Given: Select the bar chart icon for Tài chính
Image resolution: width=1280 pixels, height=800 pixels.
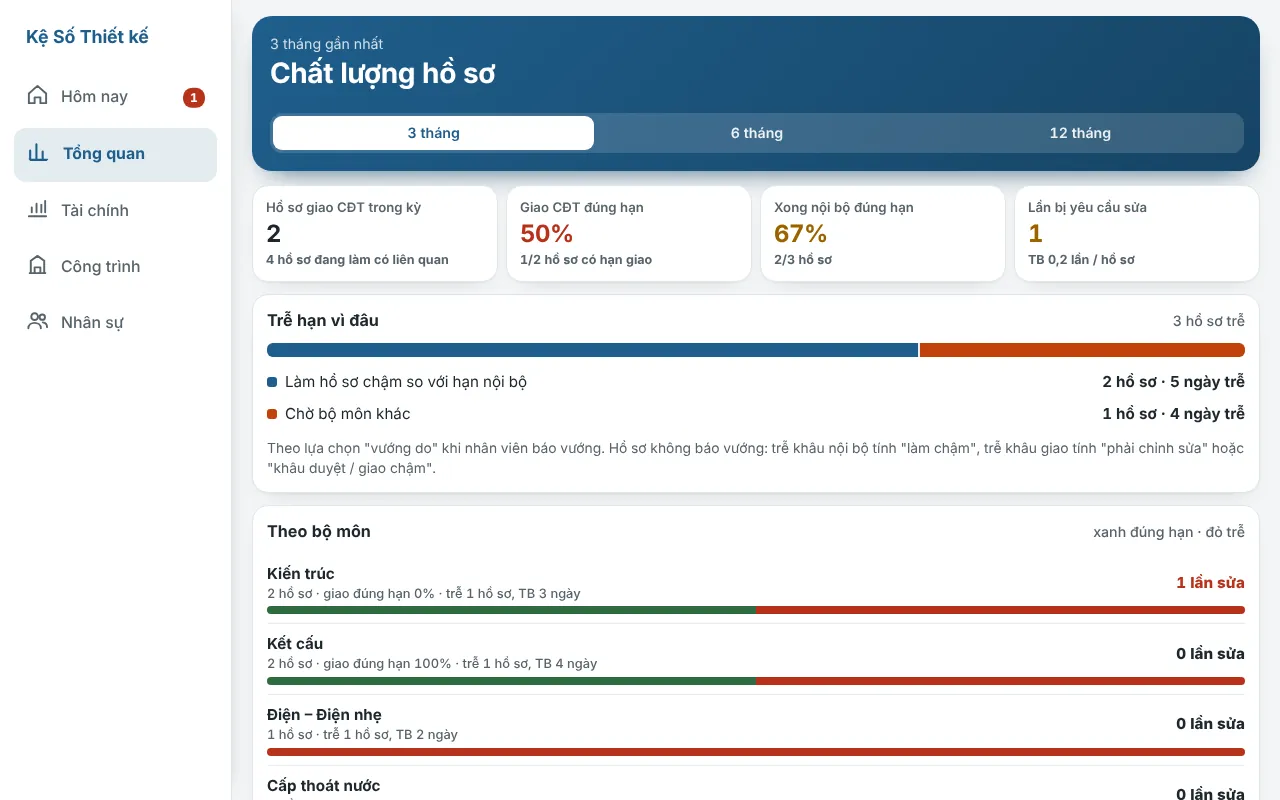Looking at the screenshot, I should pyautogui.click(x=38, y=210).
